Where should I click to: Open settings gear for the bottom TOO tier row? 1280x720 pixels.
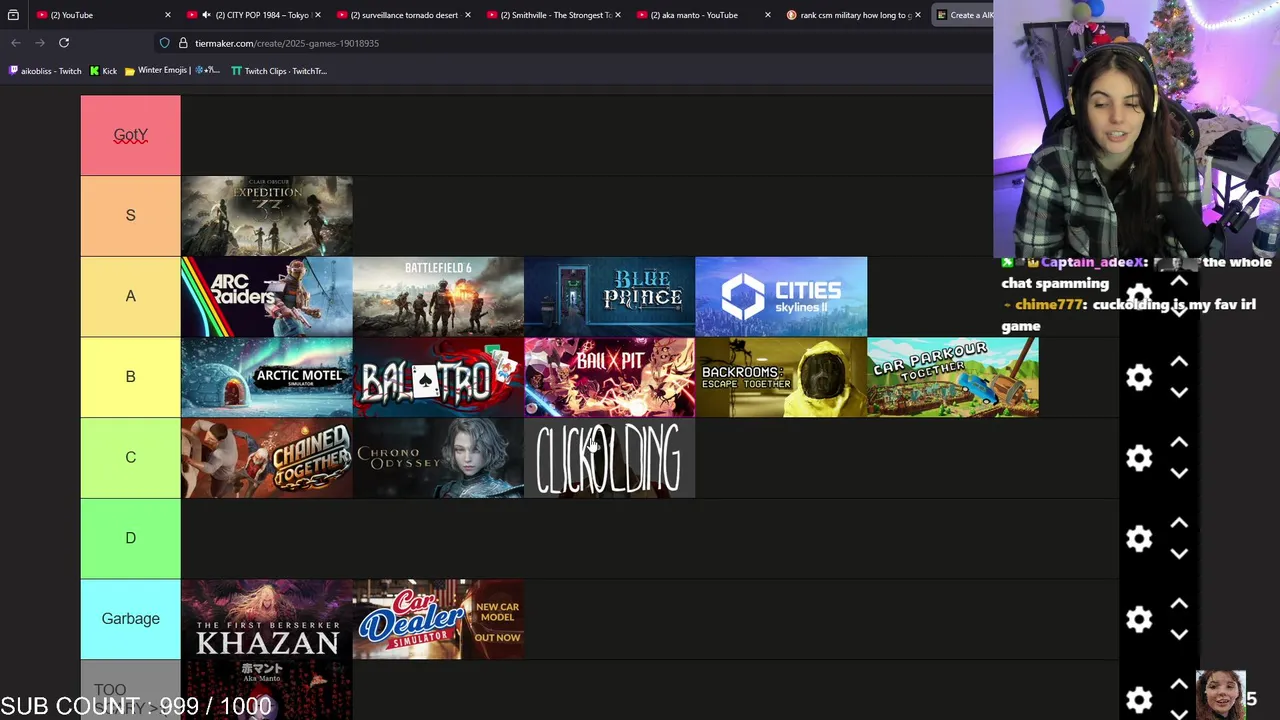(x=1139, y=700)
